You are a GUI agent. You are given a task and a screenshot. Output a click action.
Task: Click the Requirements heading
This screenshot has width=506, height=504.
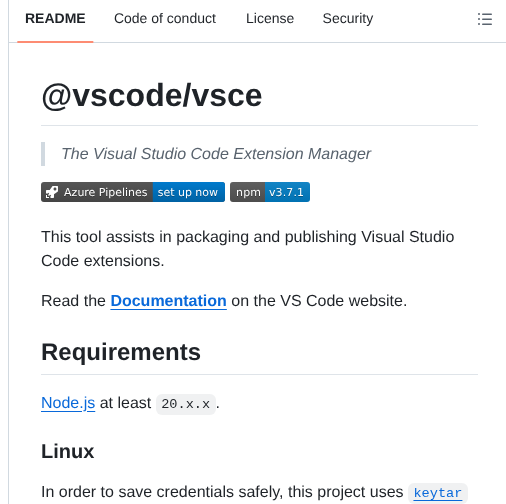pyautogui.click(x=121, y=352)
